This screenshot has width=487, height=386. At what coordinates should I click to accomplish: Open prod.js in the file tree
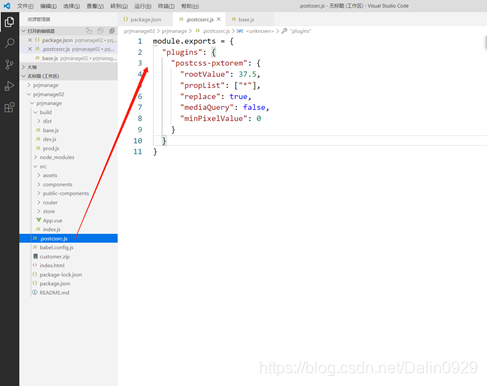[51, 148]
